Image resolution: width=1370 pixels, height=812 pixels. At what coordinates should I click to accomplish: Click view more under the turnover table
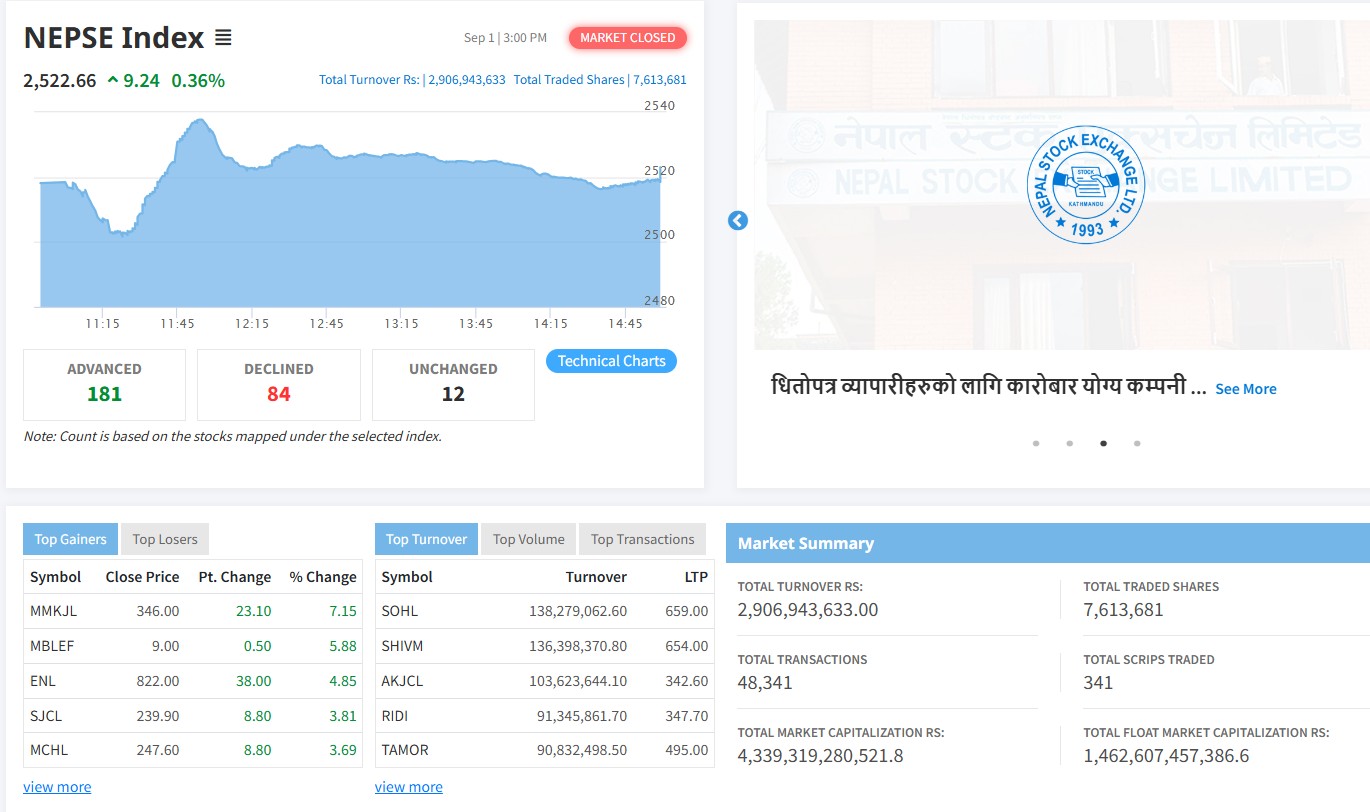click(409, 787)
